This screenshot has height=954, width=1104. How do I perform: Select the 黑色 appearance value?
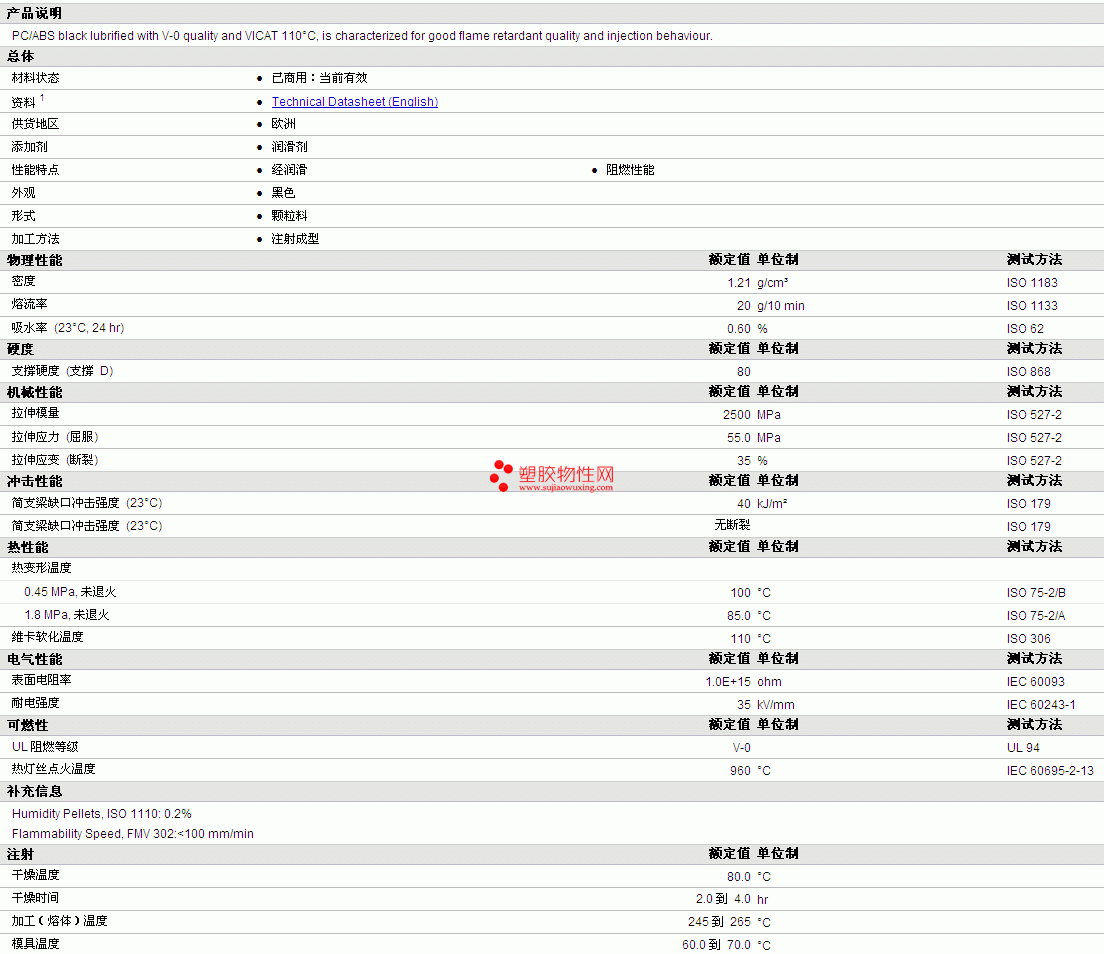(x=283, y=193)
